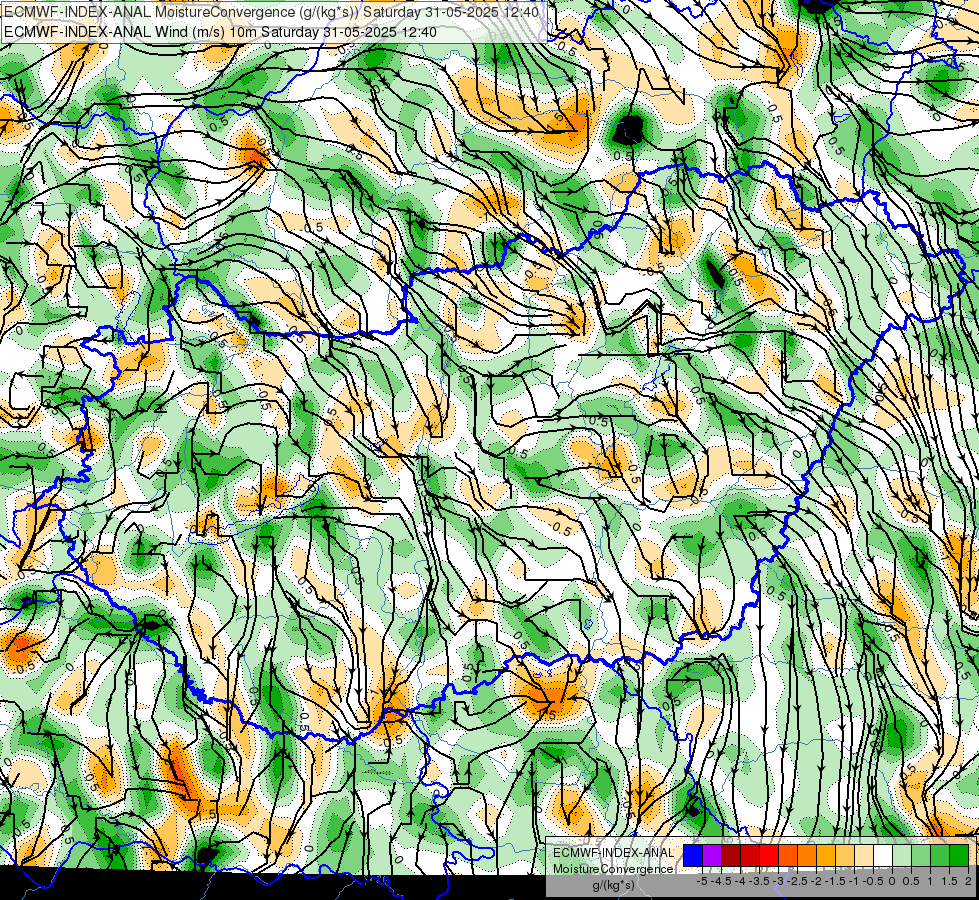This screenshot has height=900, width=979.
Task: Click the '-3' tick label on the legend
Action: coord(778,881)
